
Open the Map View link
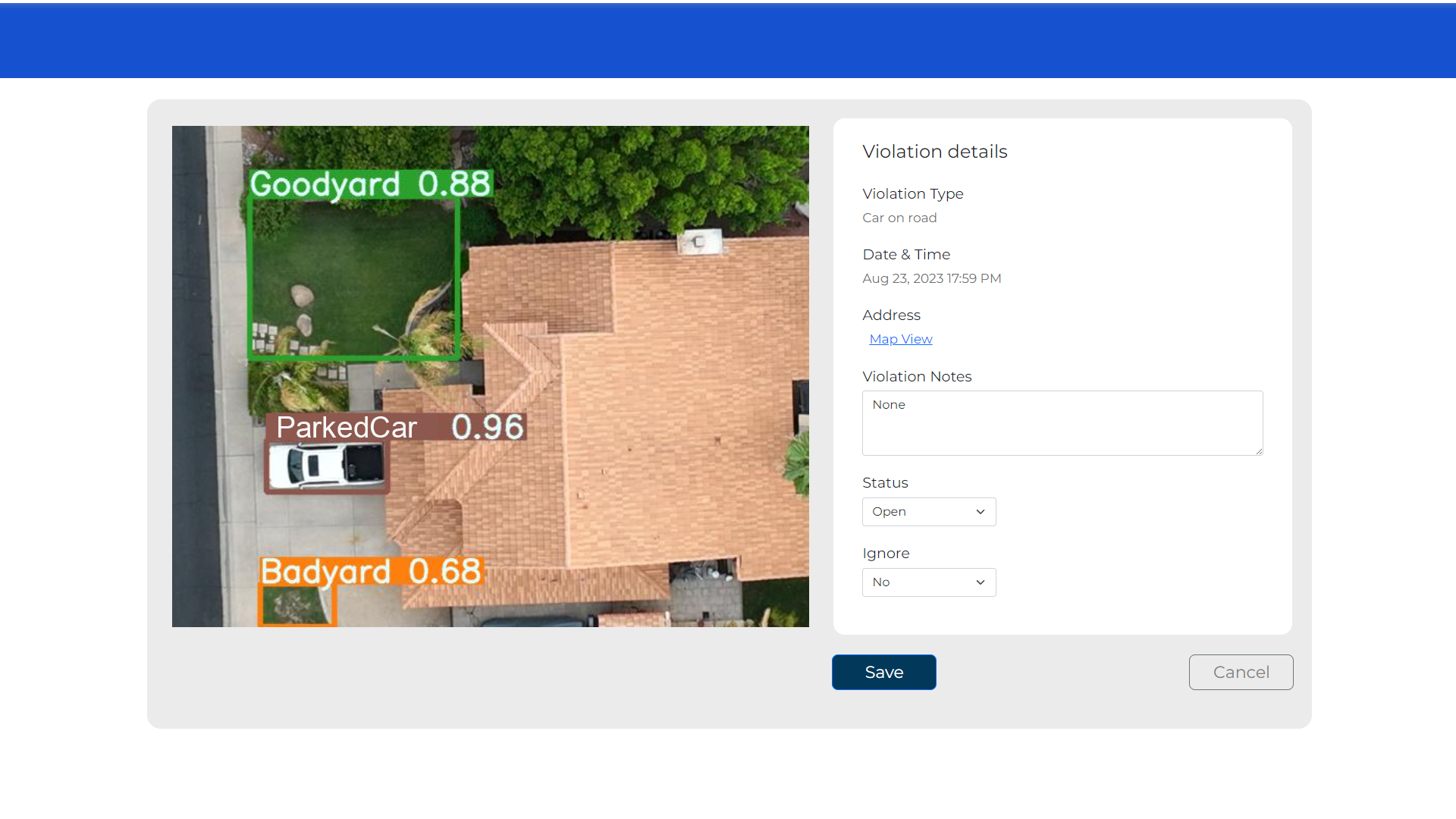900,339
